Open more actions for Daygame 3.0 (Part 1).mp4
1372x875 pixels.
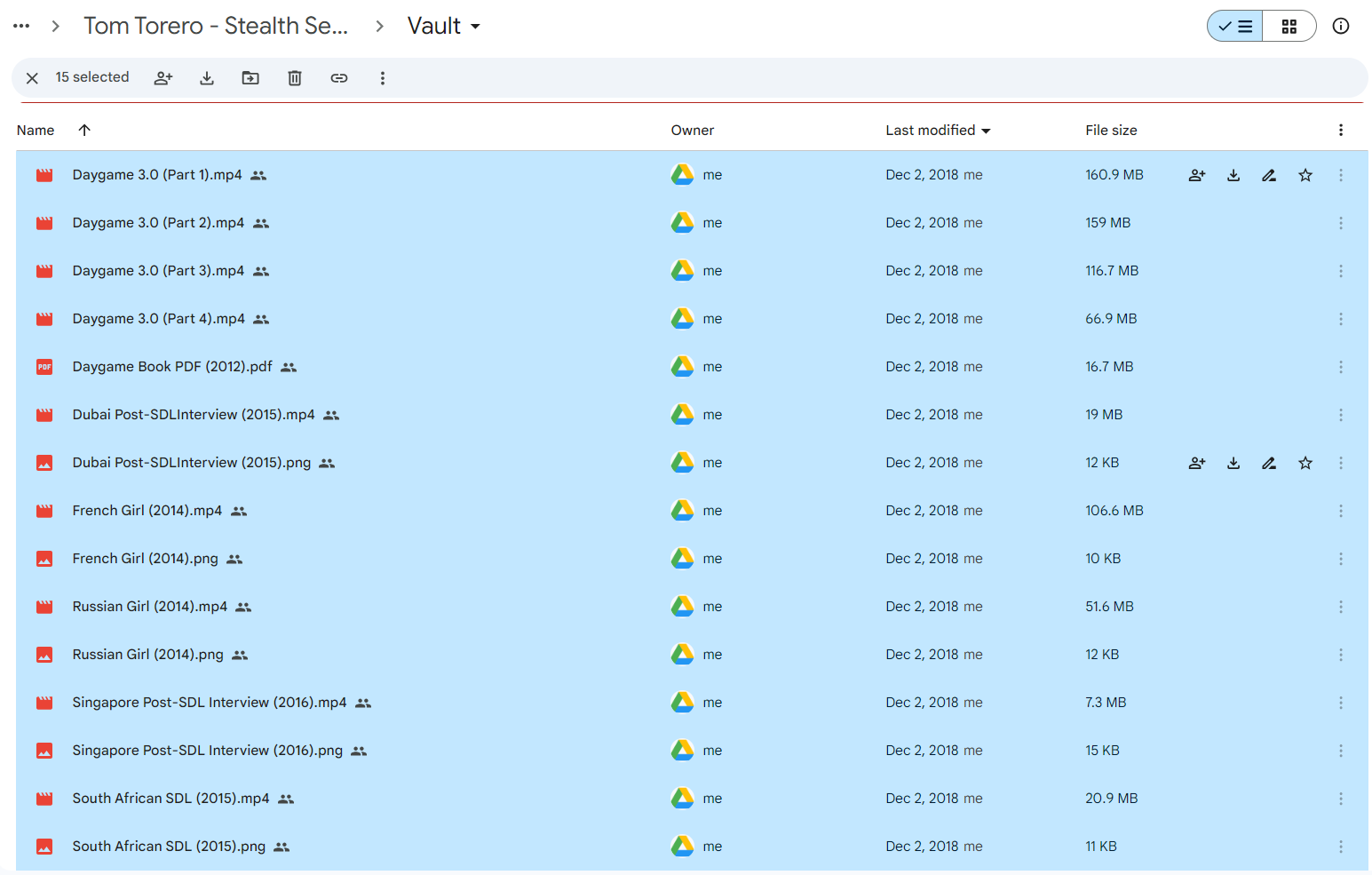[x=1341, y=175]
